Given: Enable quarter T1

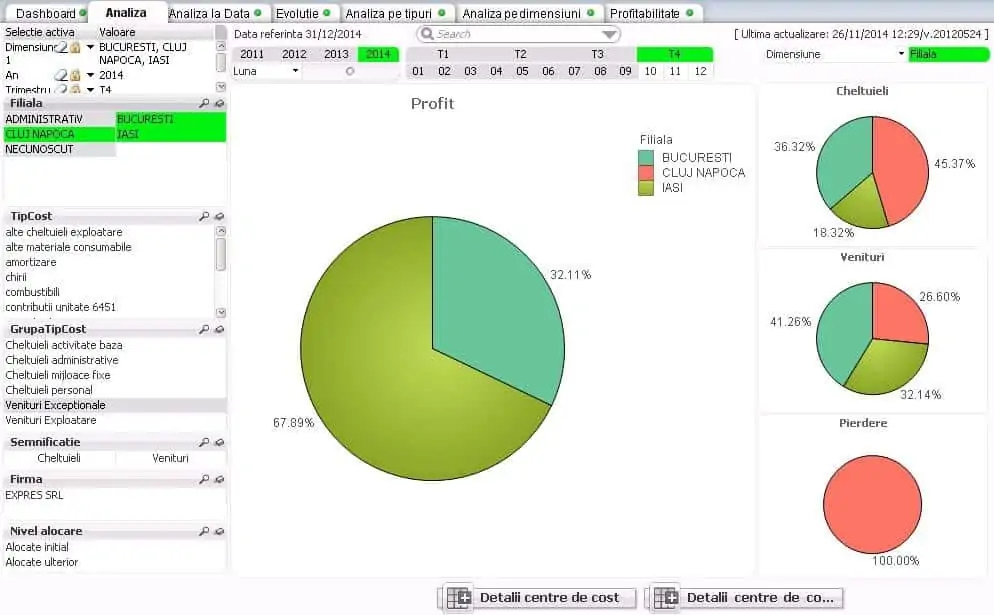Looking at the screenshot, I should click(443, 55).
